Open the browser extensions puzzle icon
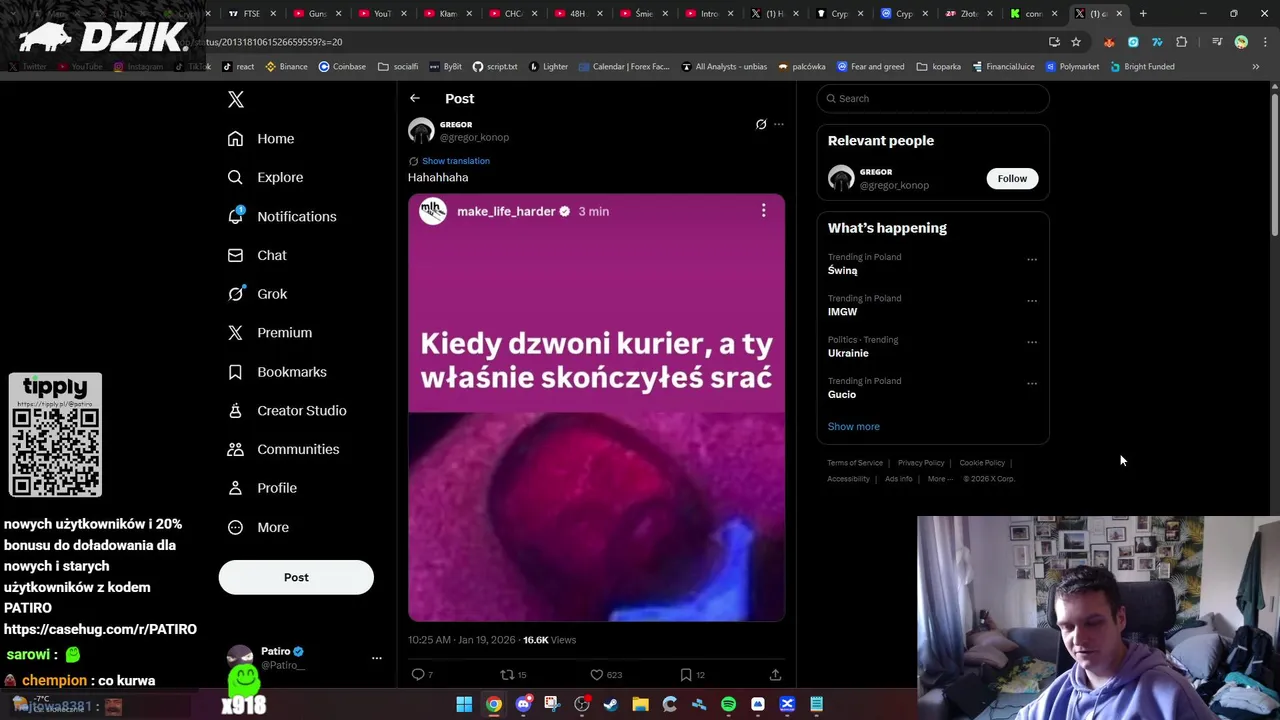The width and height of the screenshot is (1280, 720). click(1182, 42)
